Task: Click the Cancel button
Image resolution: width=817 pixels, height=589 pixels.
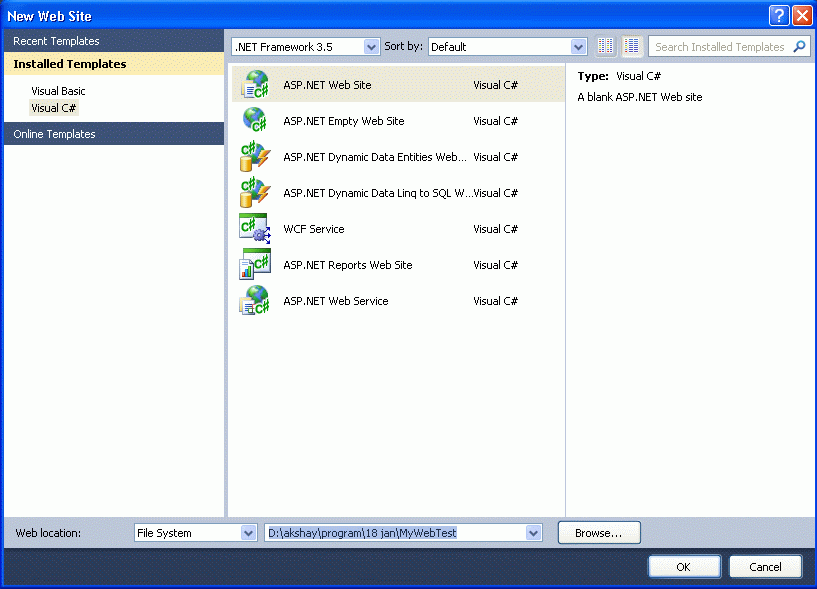Action: (x=765, y=567)
